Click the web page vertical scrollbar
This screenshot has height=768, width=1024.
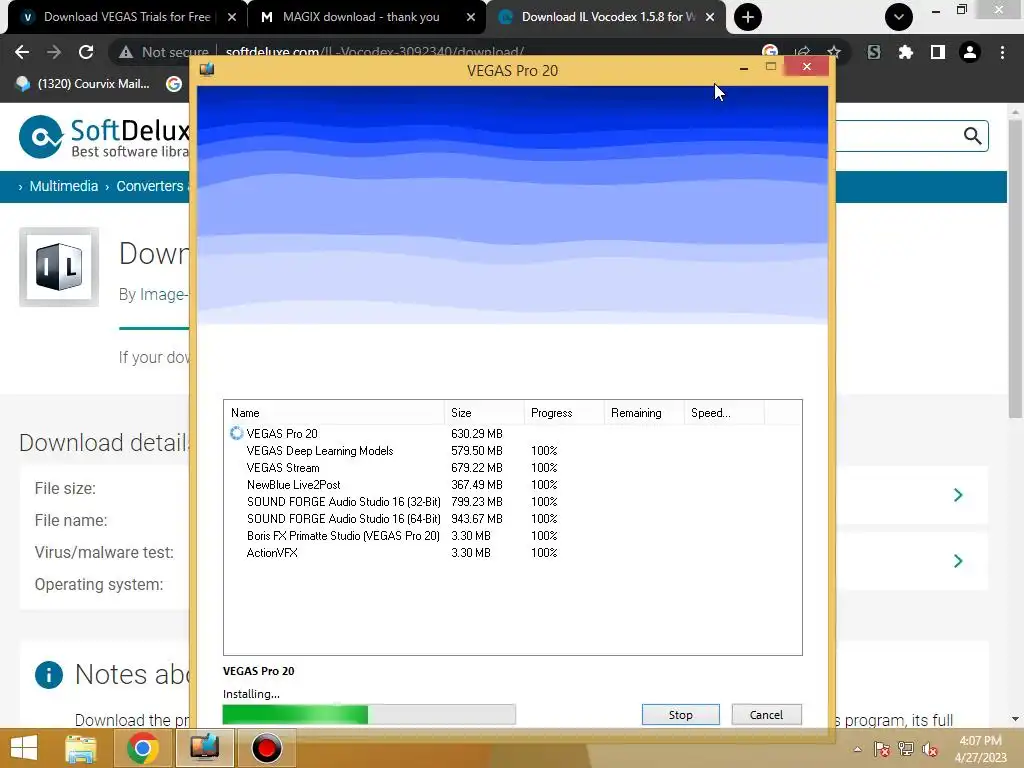pos(1015,268)
